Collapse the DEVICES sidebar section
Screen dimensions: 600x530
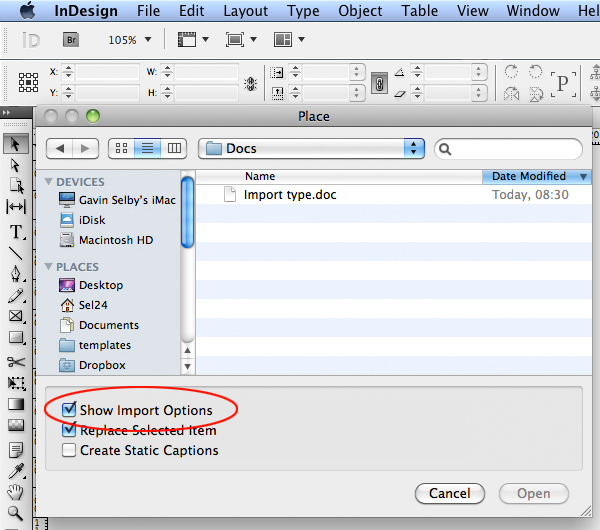pyautogui.click(x=49, y=181)
